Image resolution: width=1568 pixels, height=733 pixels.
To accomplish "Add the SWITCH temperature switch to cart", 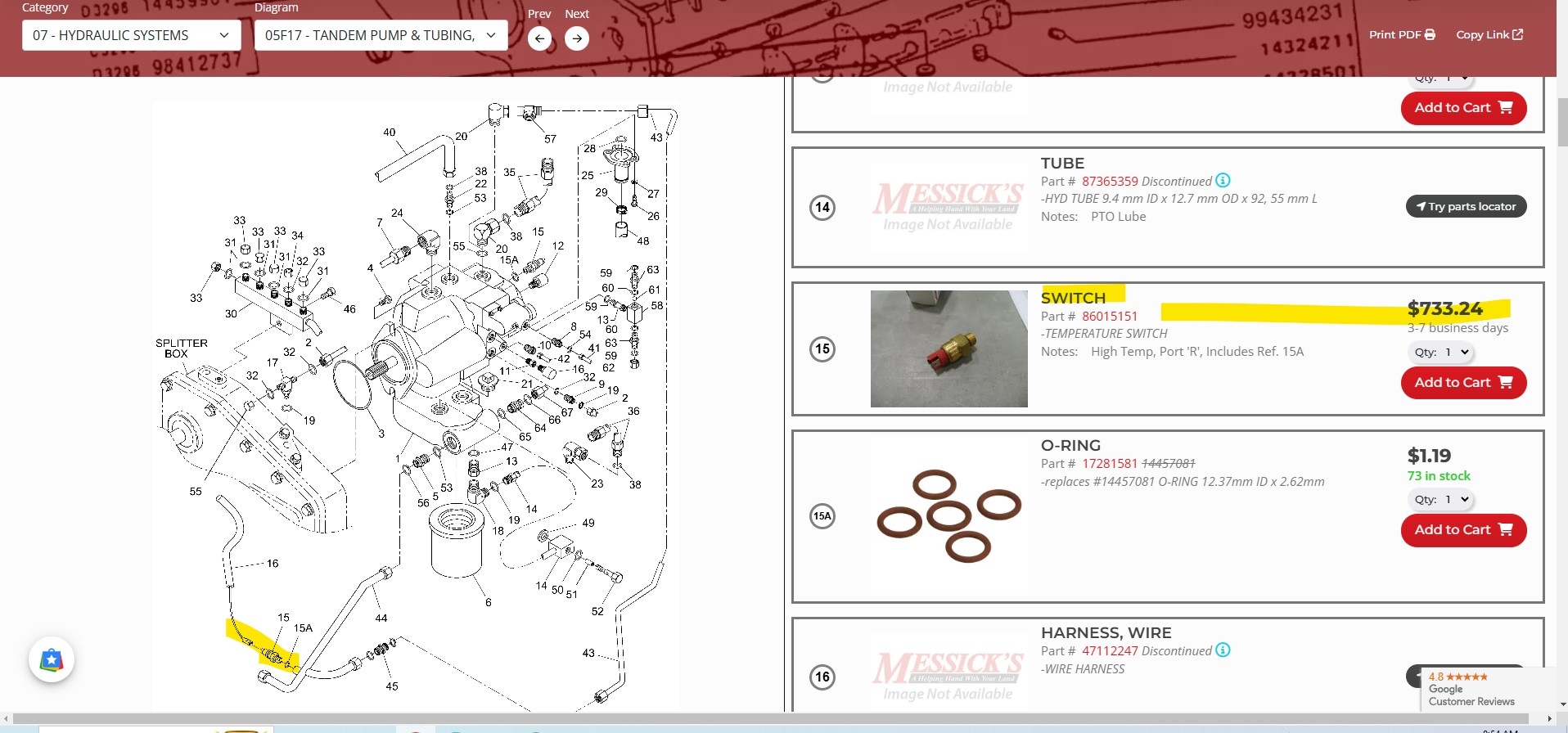I will click(1463, 383).
